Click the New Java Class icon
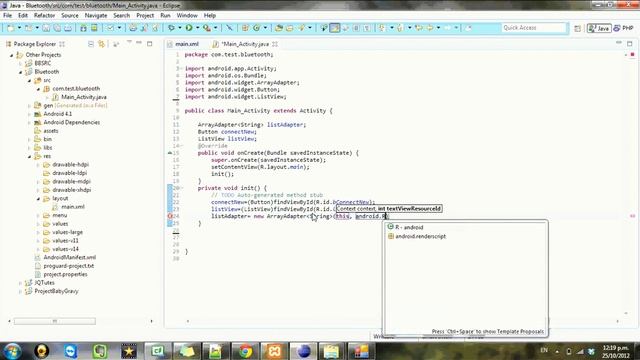 (x=256, y=28)
